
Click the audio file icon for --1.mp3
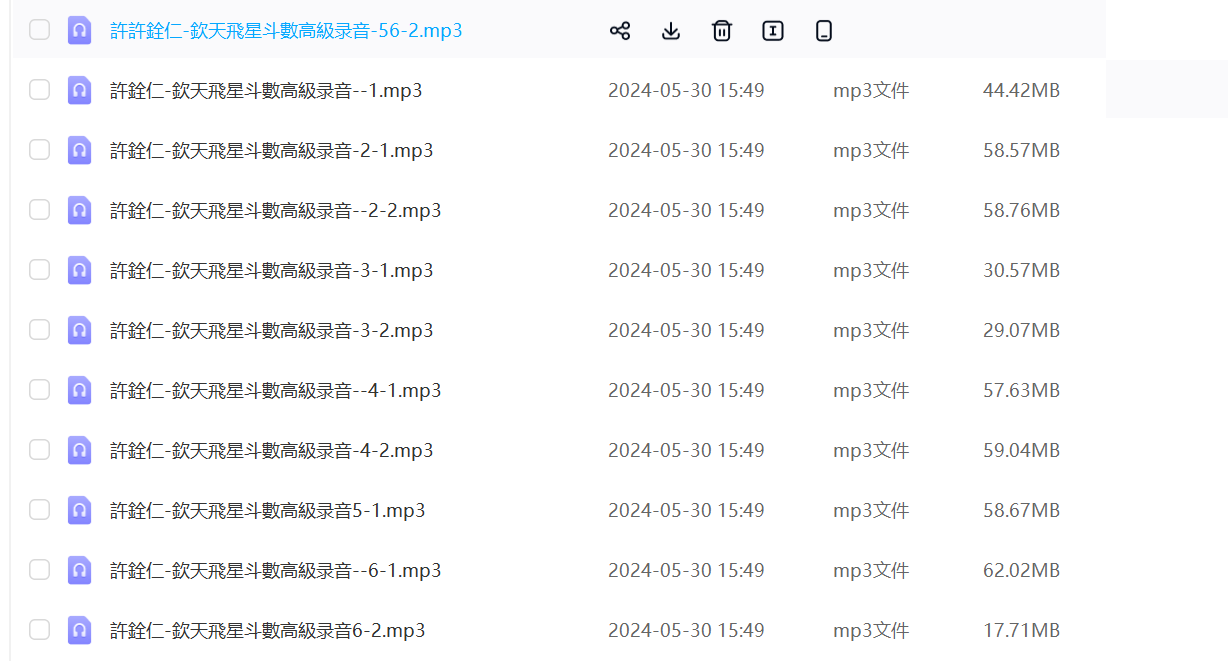tap(79, 90)
